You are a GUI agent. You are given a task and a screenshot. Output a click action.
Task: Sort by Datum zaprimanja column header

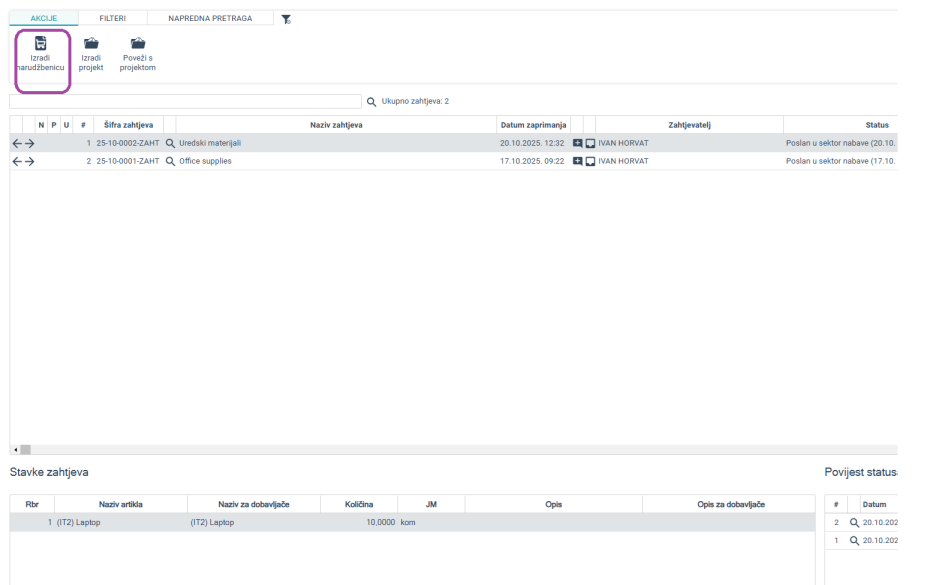pyautogui.click(x=533, y=125)
